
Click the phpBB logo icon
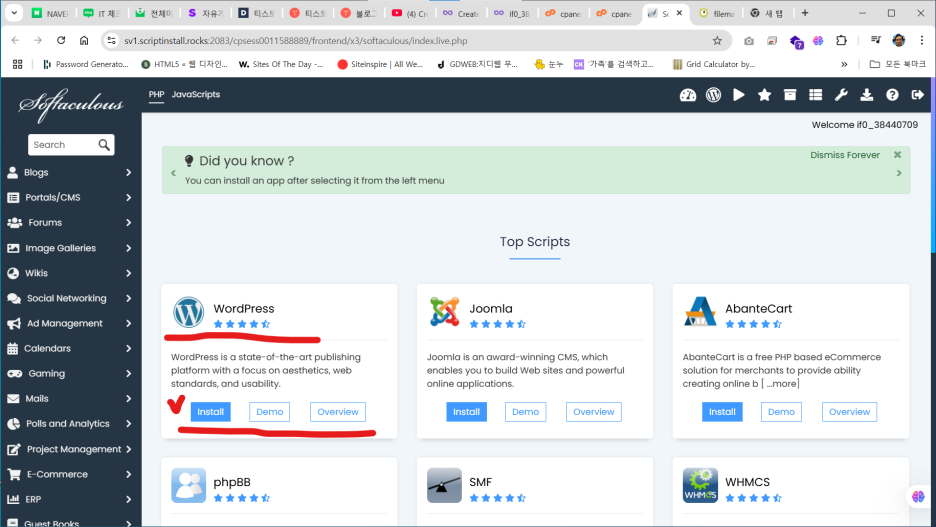point(189,485)
